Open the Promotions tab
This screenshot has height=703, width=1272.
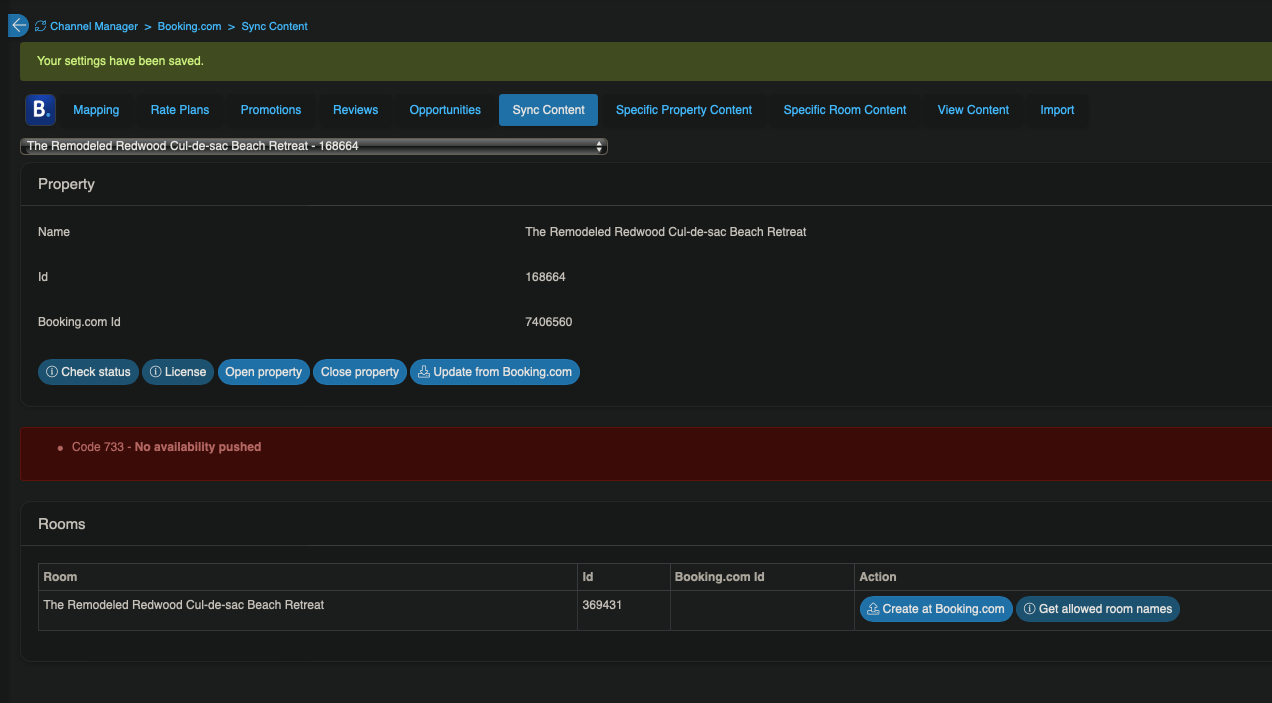coord(271,110)
